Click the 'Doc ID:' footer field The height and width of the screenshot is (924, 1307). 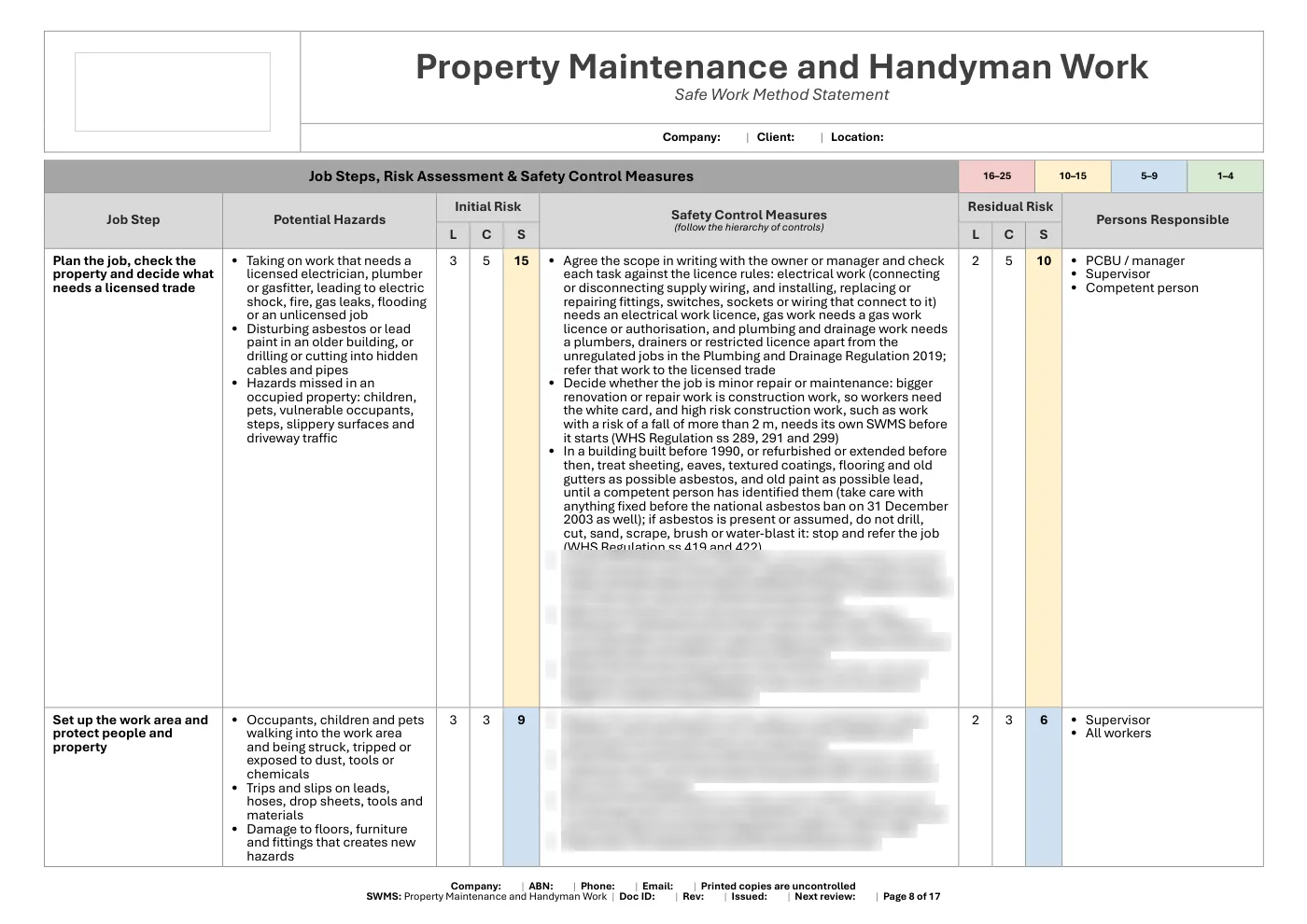(x=638, y=897)
